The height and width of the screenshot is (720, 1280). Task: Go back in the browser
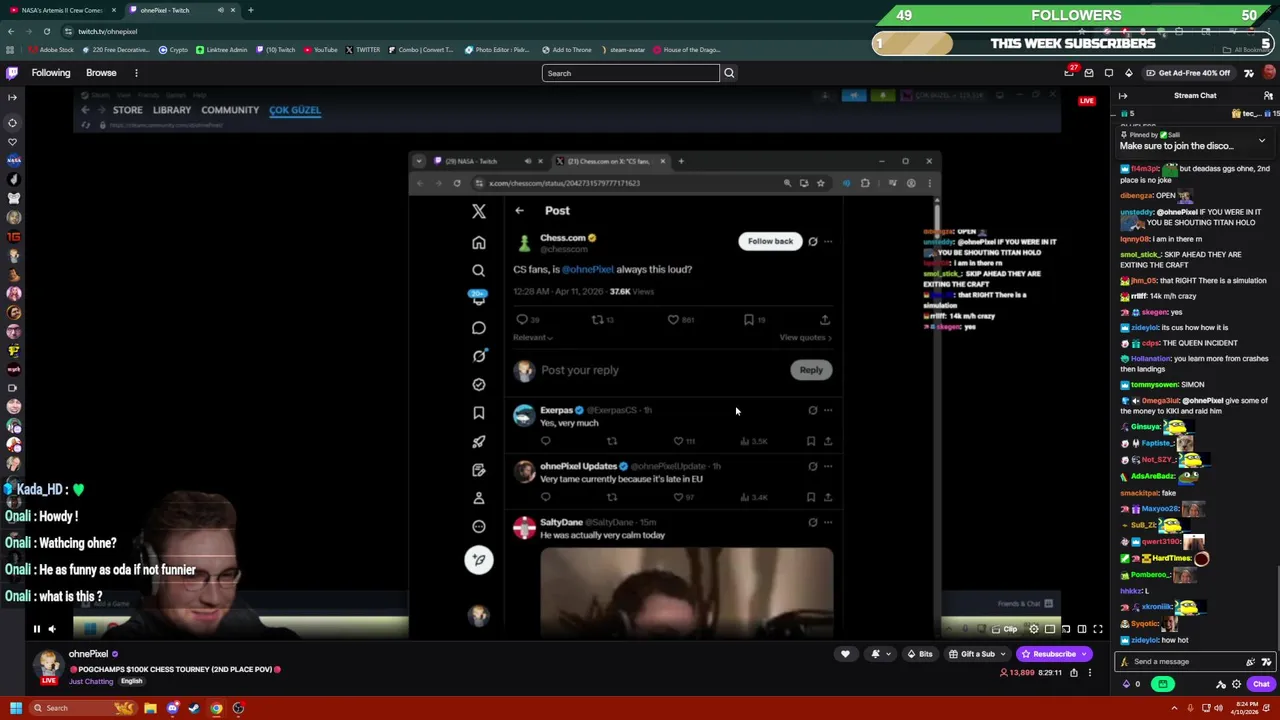pos(10,31)
